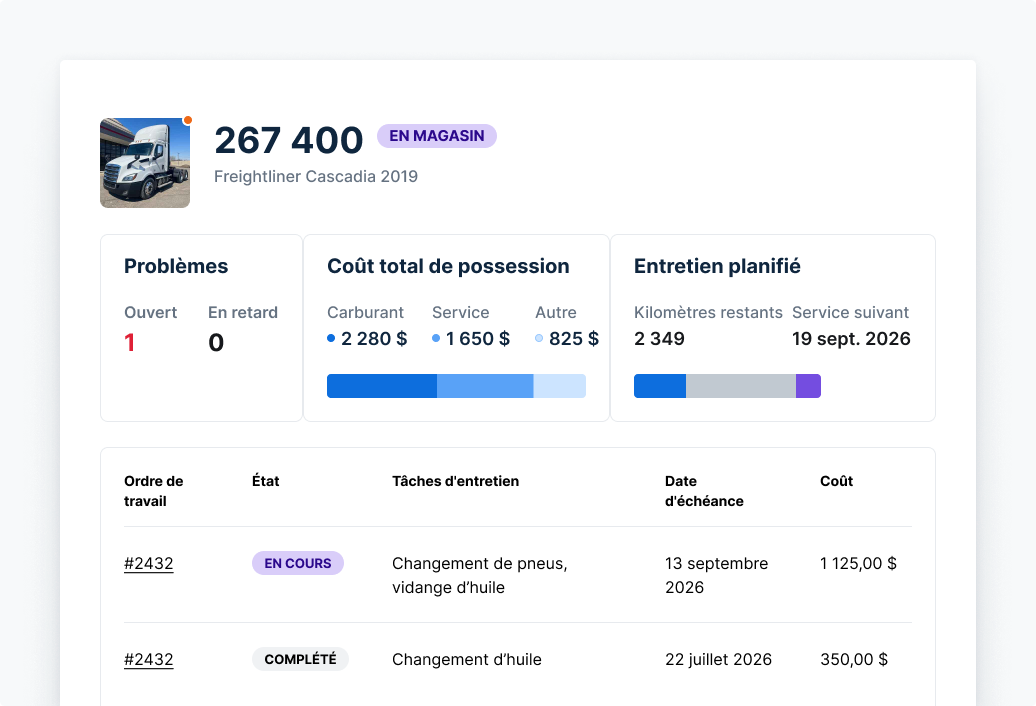Click the EN COURS status badge
This screenshot has height=706, width=1036.
click(x=298, y=563)
